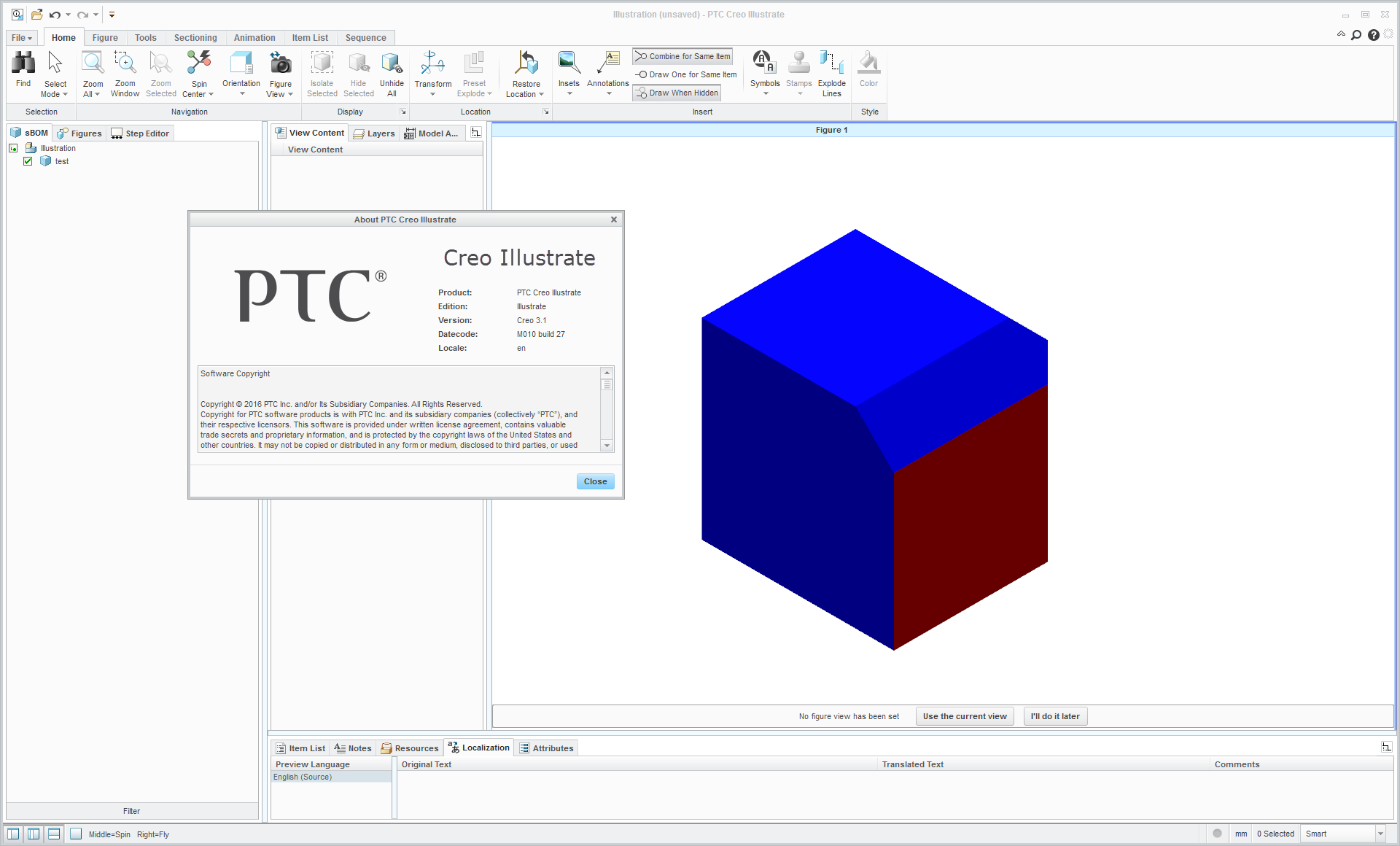Click scrollbar thumb in copyright text box
The width and height of the screenshot is (1400, 846).
[607, 384]
